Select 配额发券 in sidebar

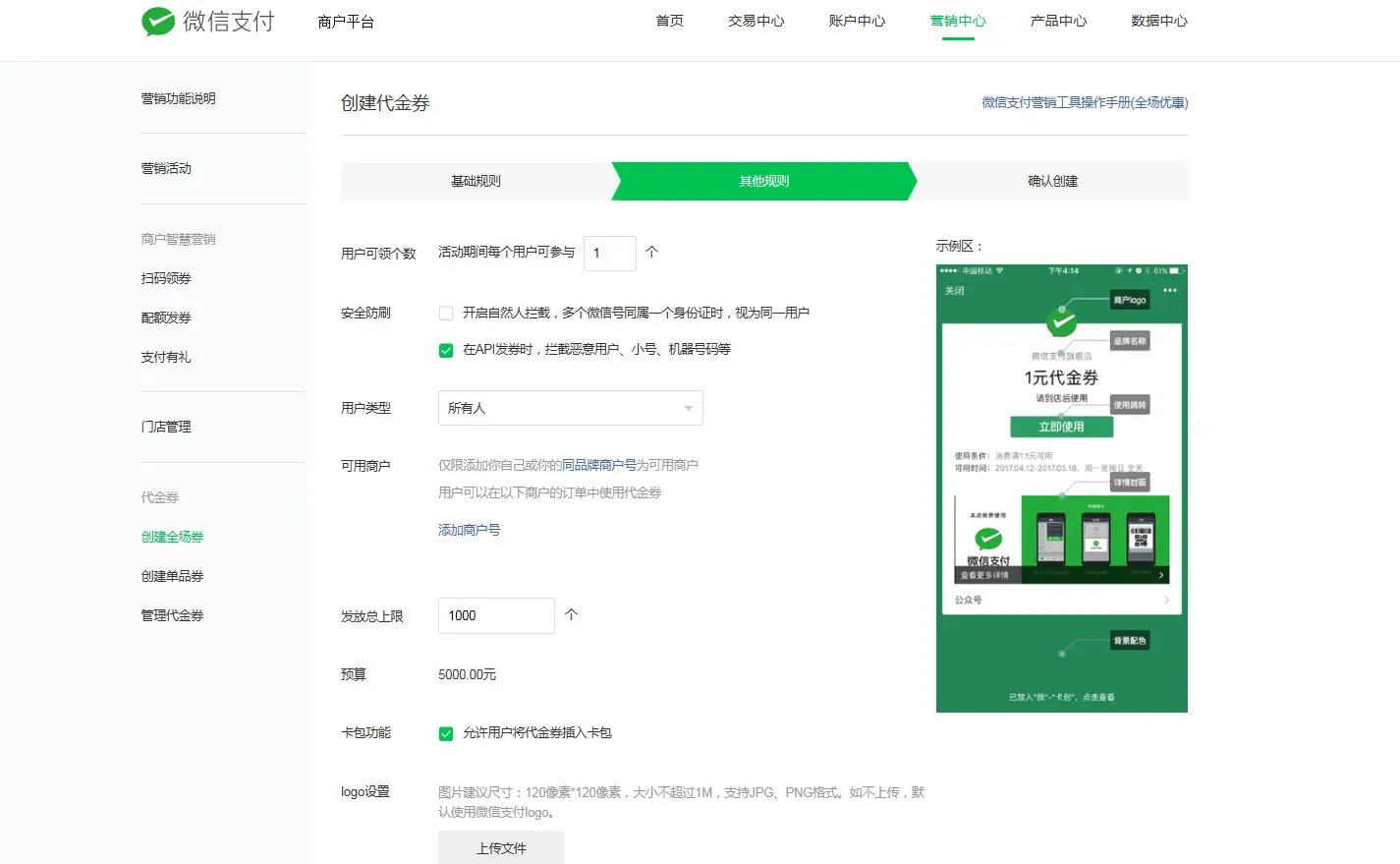(166, 317)
